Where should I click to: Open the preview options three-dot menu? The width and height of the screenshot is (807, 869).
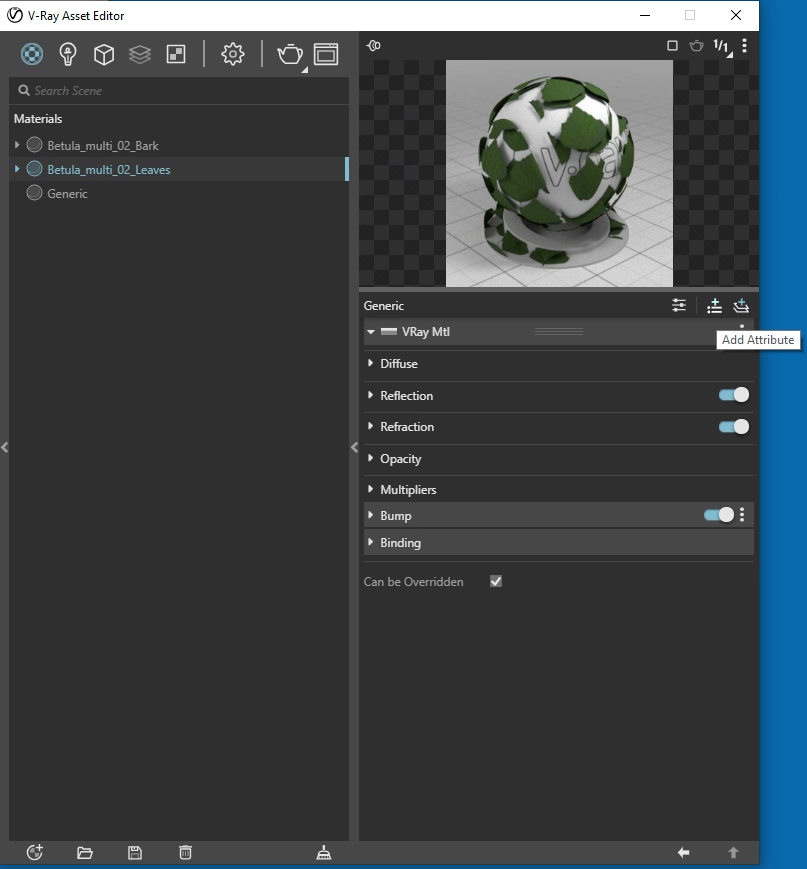744,45
